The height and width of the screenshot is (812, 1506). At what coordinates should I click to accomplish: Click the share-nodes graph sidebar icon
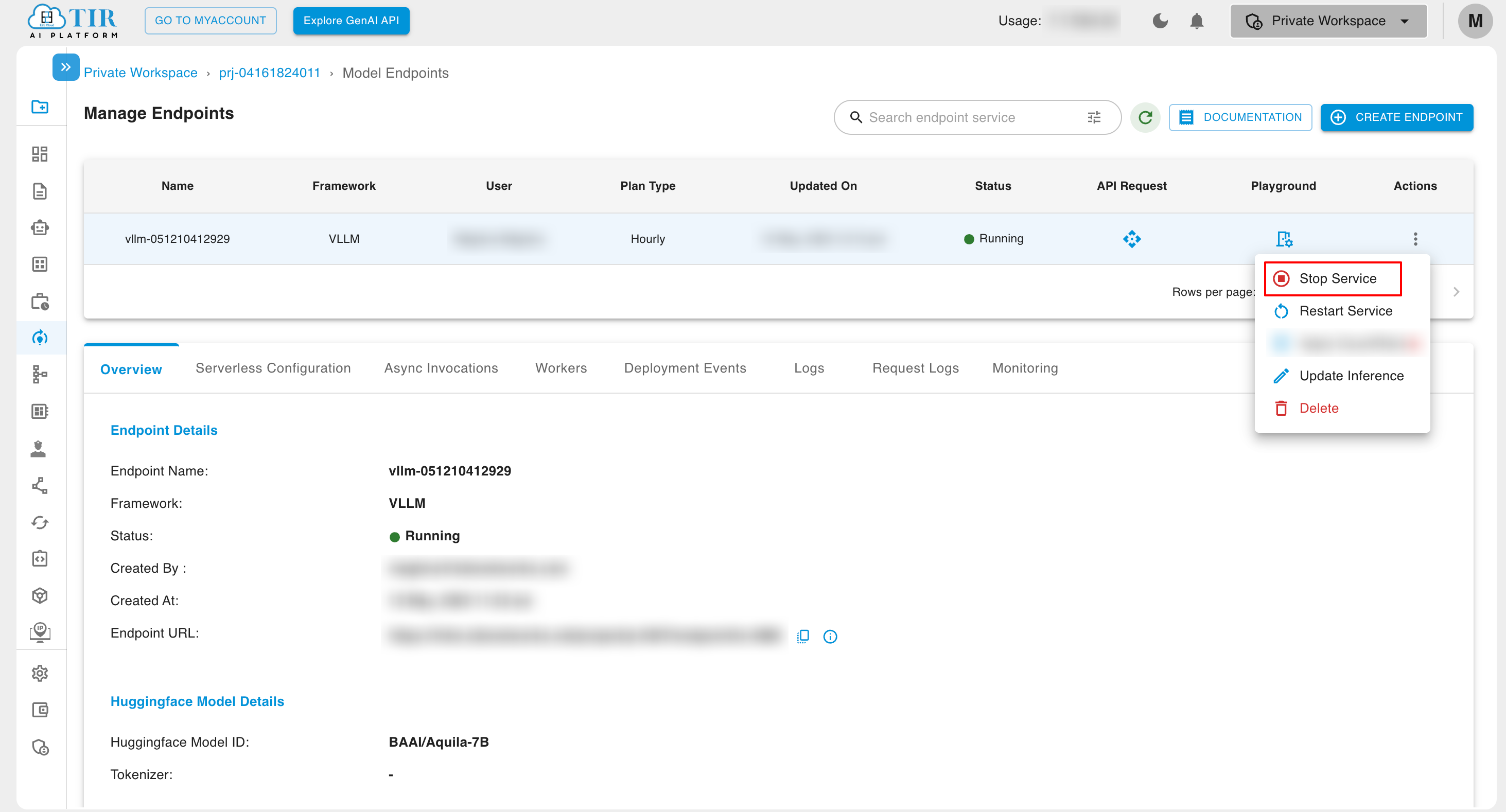click(40, 485)
